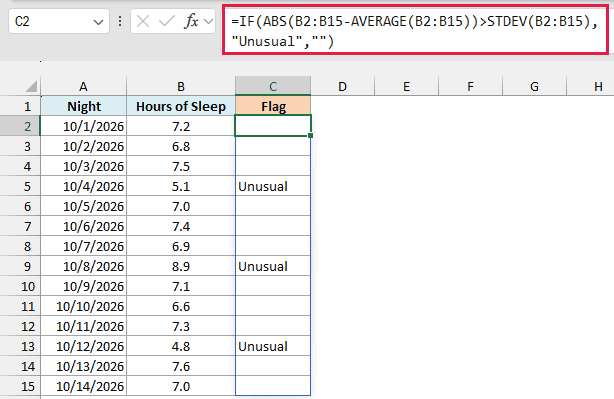Screen dimensions: 614x399
Task: Click the Flag header cell
Action: coord(273,106)
